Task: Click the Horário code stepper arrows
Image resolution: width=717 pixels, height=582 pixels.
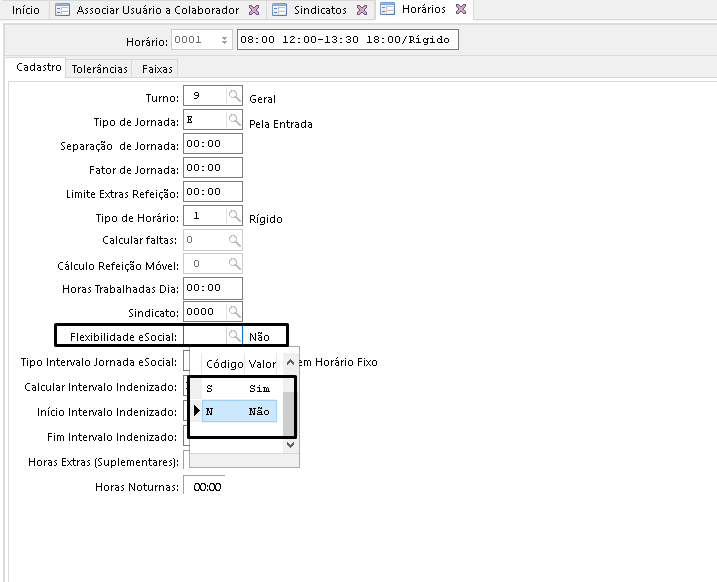Action: tap(224, 40)
